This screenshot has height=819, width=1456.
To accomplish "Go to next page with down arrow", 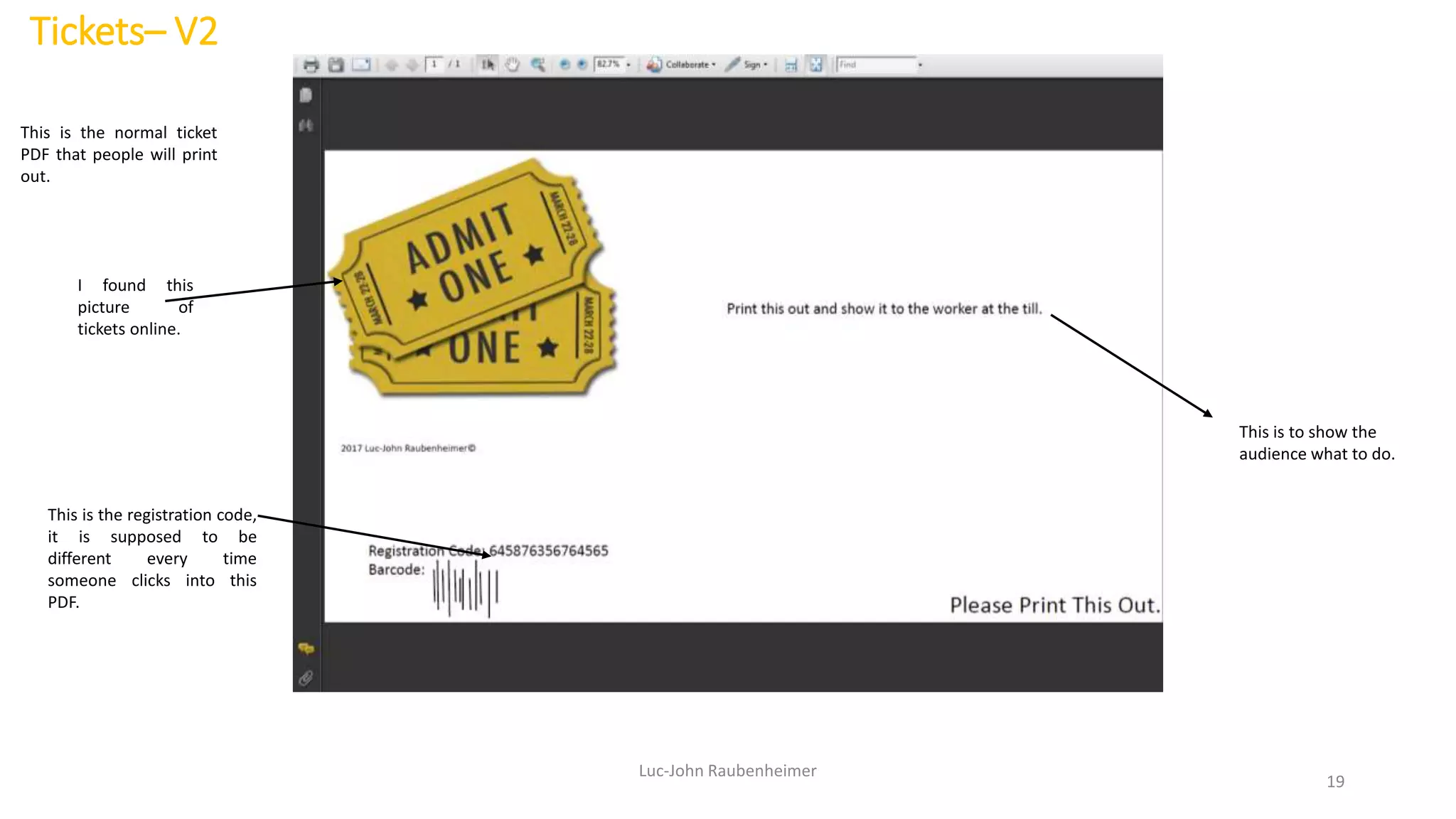I will coord(412,65).
